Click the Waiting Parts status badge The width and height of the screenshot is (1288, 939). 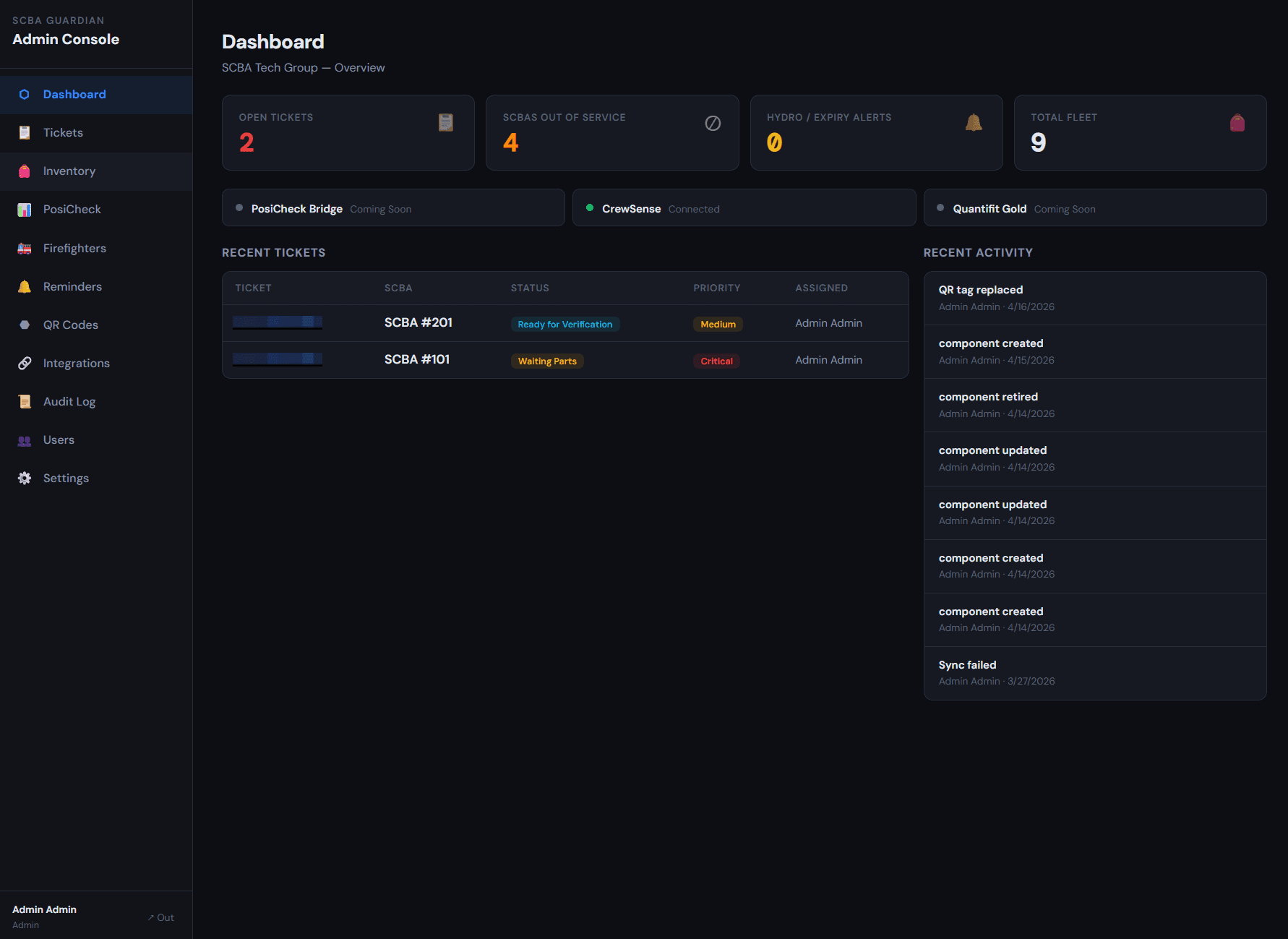click(547, 361)
